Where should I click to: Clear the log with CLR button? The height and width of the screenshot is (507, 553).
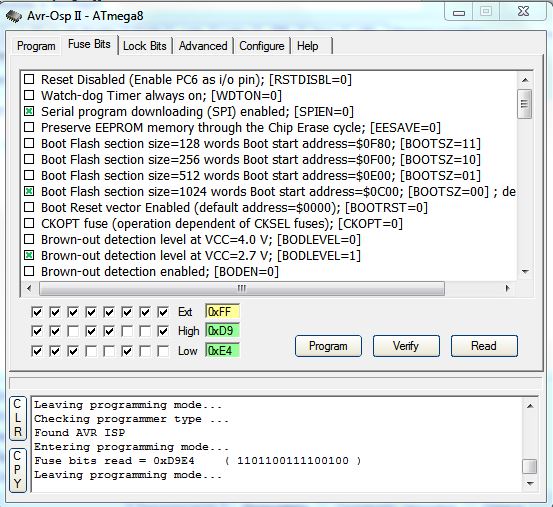(x=18, y=418)
